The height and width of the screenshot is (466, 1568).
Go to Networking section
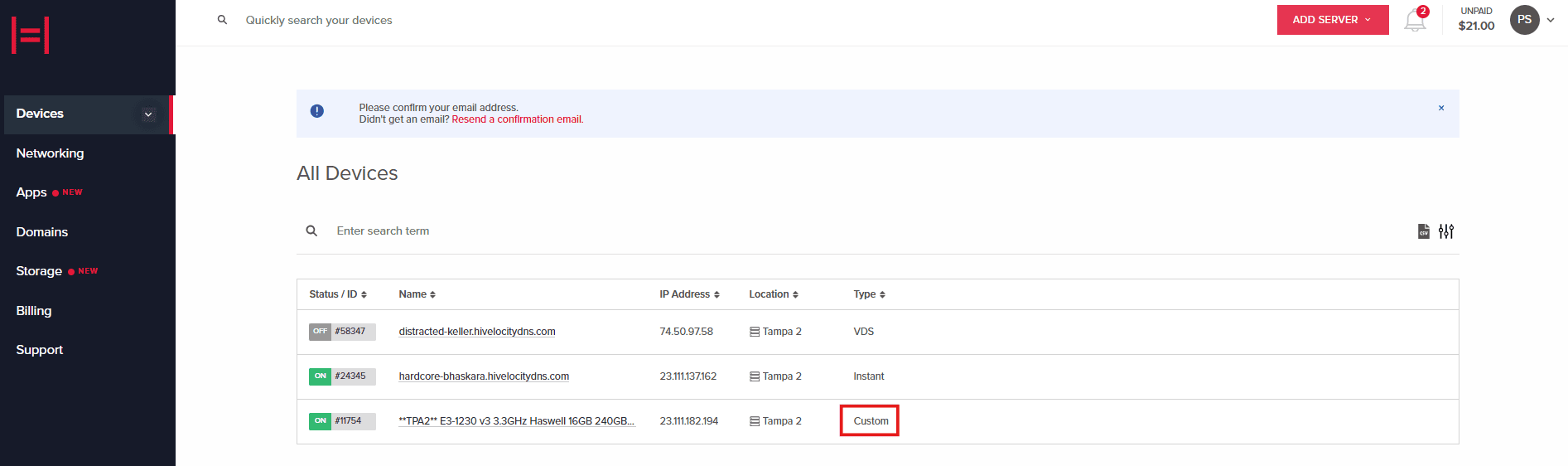click(50, 153)
